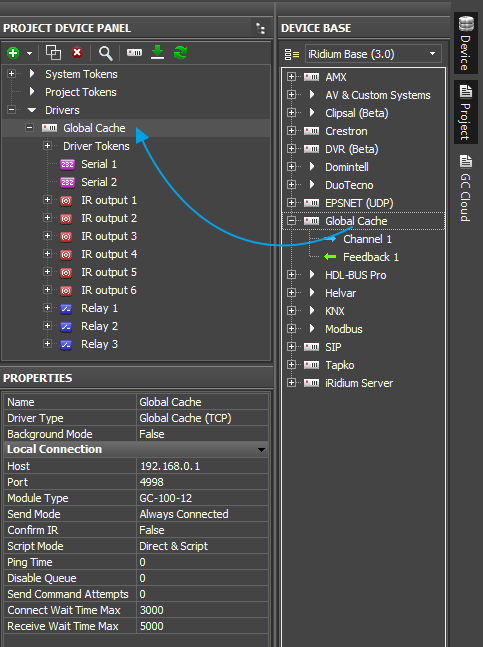Expand AV & Custom Systems folder
This screenshot has width=483, height=647.
click(x=292, y=95)
